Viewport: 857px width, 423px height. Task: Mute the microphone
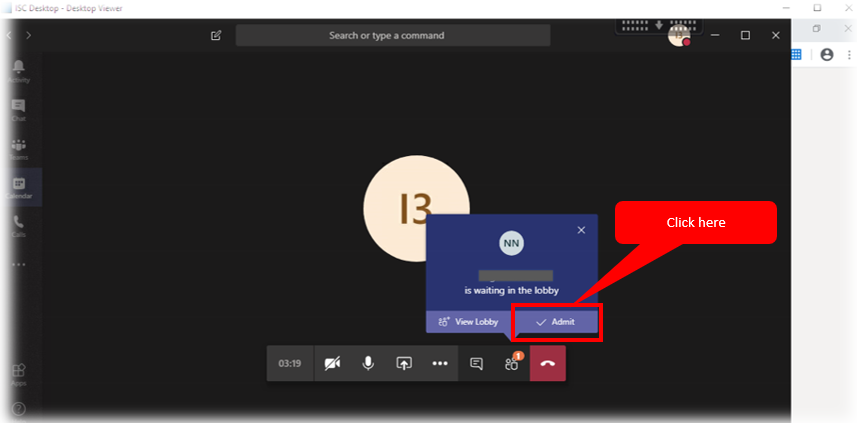click(x=368, y=363)
